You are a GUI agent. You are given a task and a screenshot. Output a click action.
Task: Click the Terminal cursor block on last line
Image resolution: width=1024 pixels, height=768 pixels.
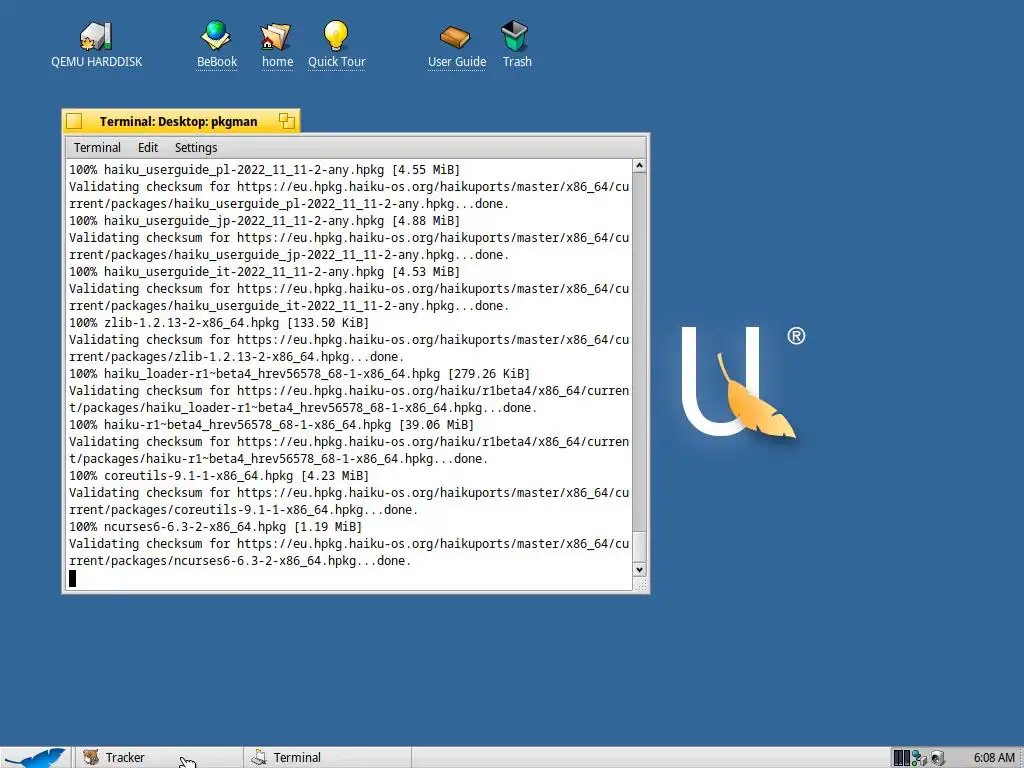pyautogui.click(x=72, y=578)
